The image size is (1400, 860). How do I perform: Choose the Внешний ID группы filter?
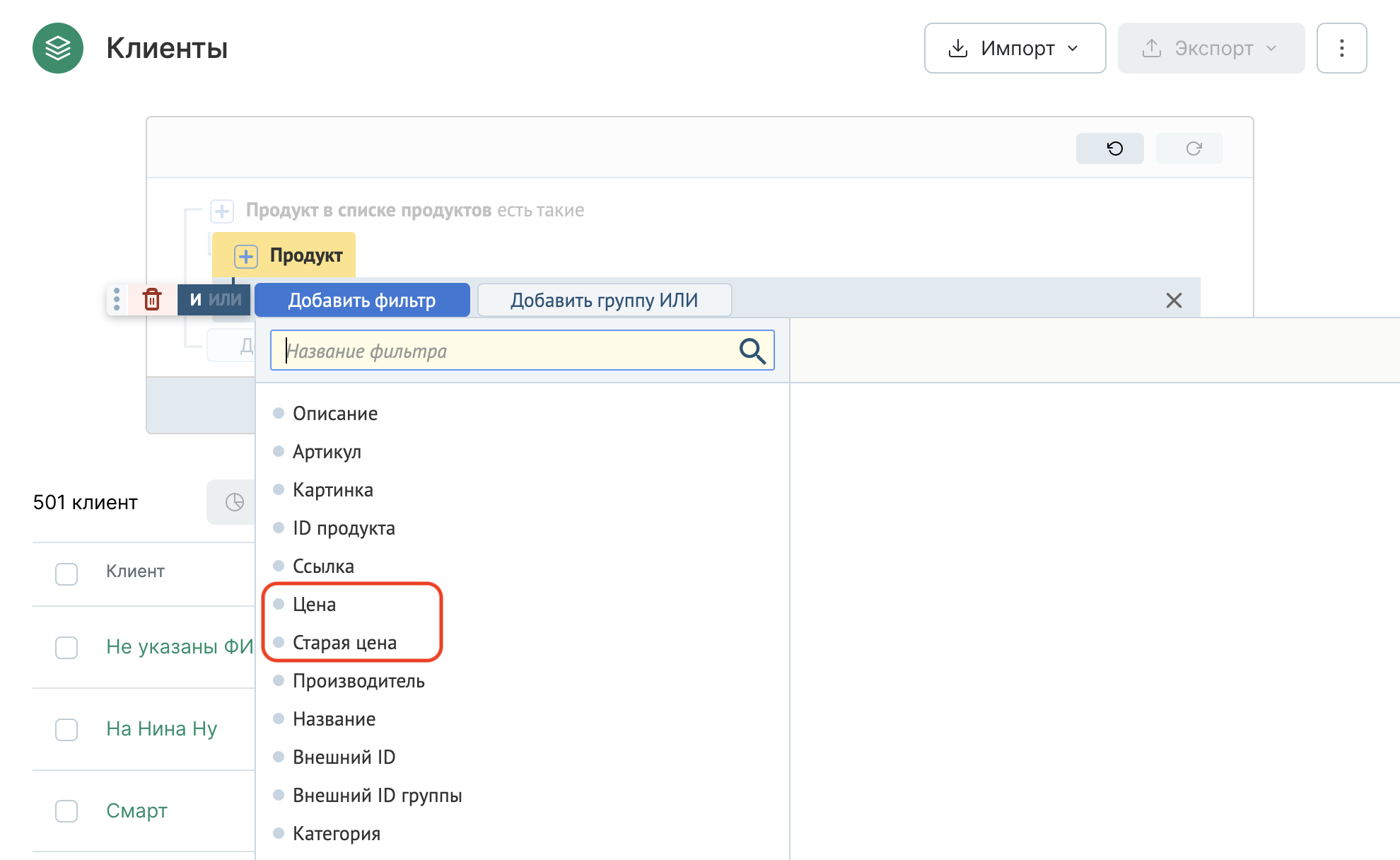[x=377, y=796]
